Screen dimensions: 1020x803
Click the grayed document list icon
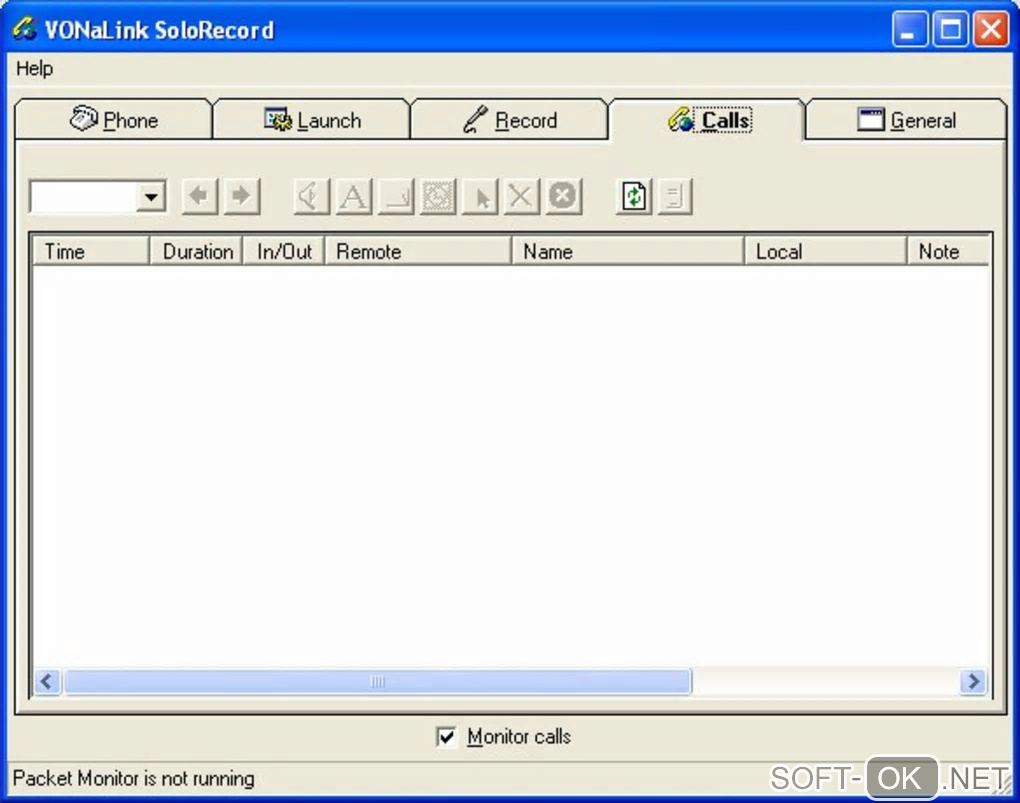click(x=675, y=196)
